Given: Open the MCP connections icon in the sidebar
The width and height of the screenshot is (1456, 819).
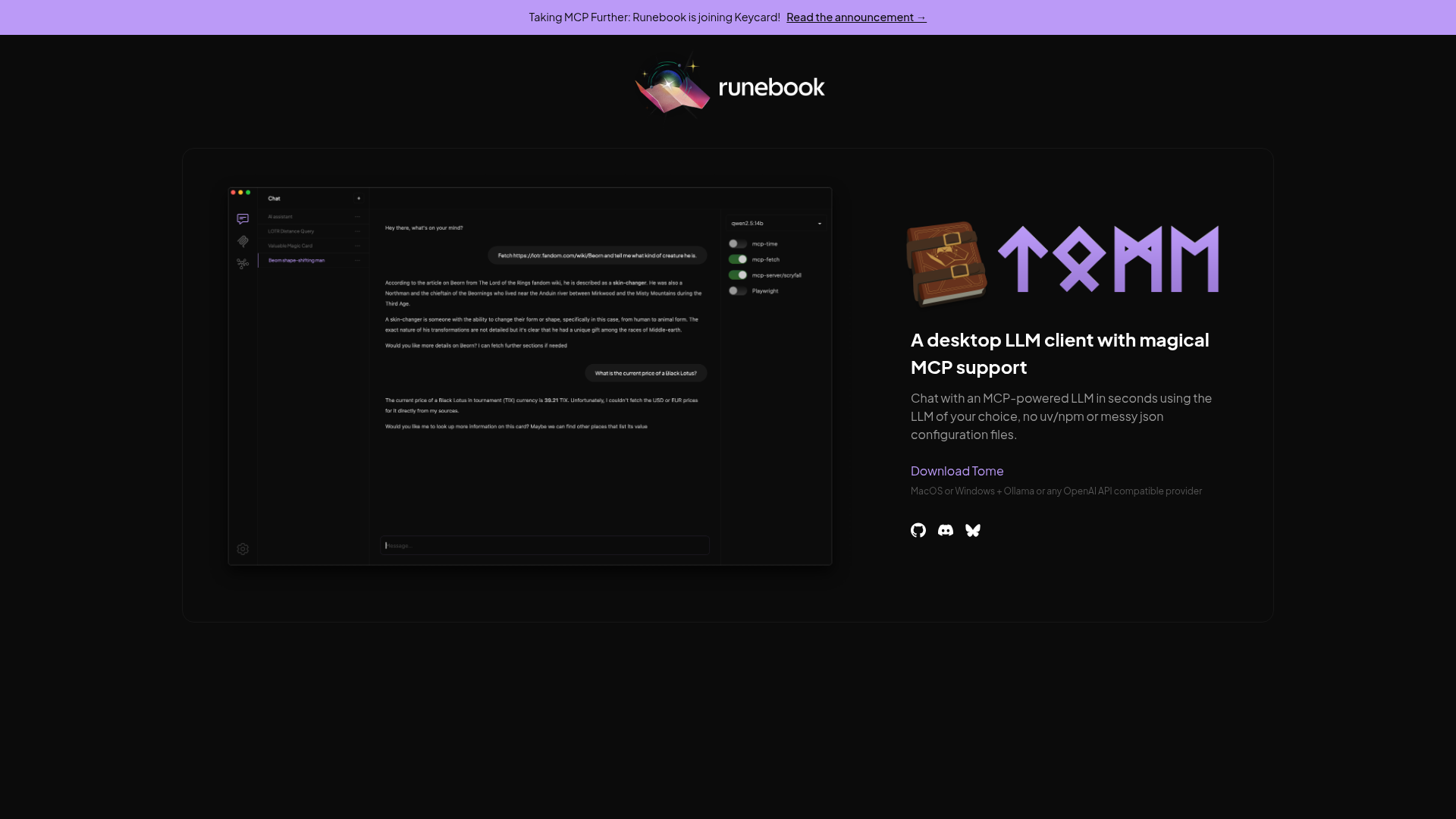Looking at the screenshot, I should 243,263.
